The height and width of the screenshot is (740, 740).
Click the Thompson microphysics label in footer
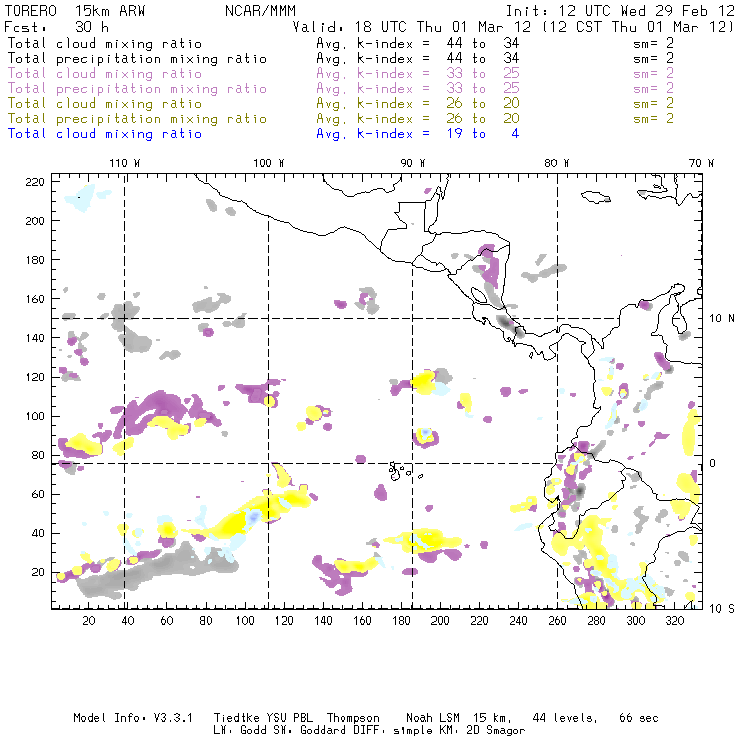coord(351,718)
